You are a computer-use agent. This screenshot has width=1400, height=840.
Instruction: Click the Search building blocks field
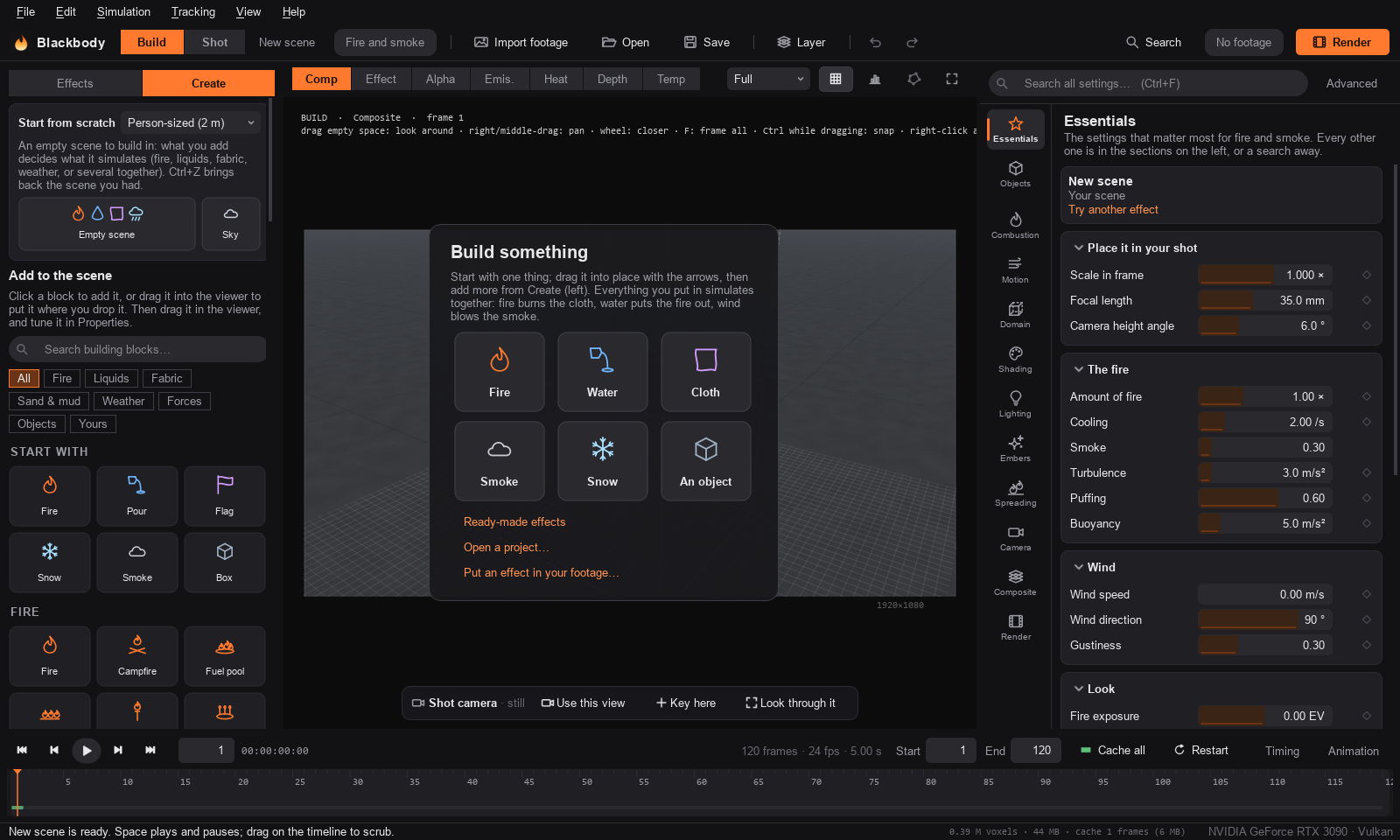(137, 349)
